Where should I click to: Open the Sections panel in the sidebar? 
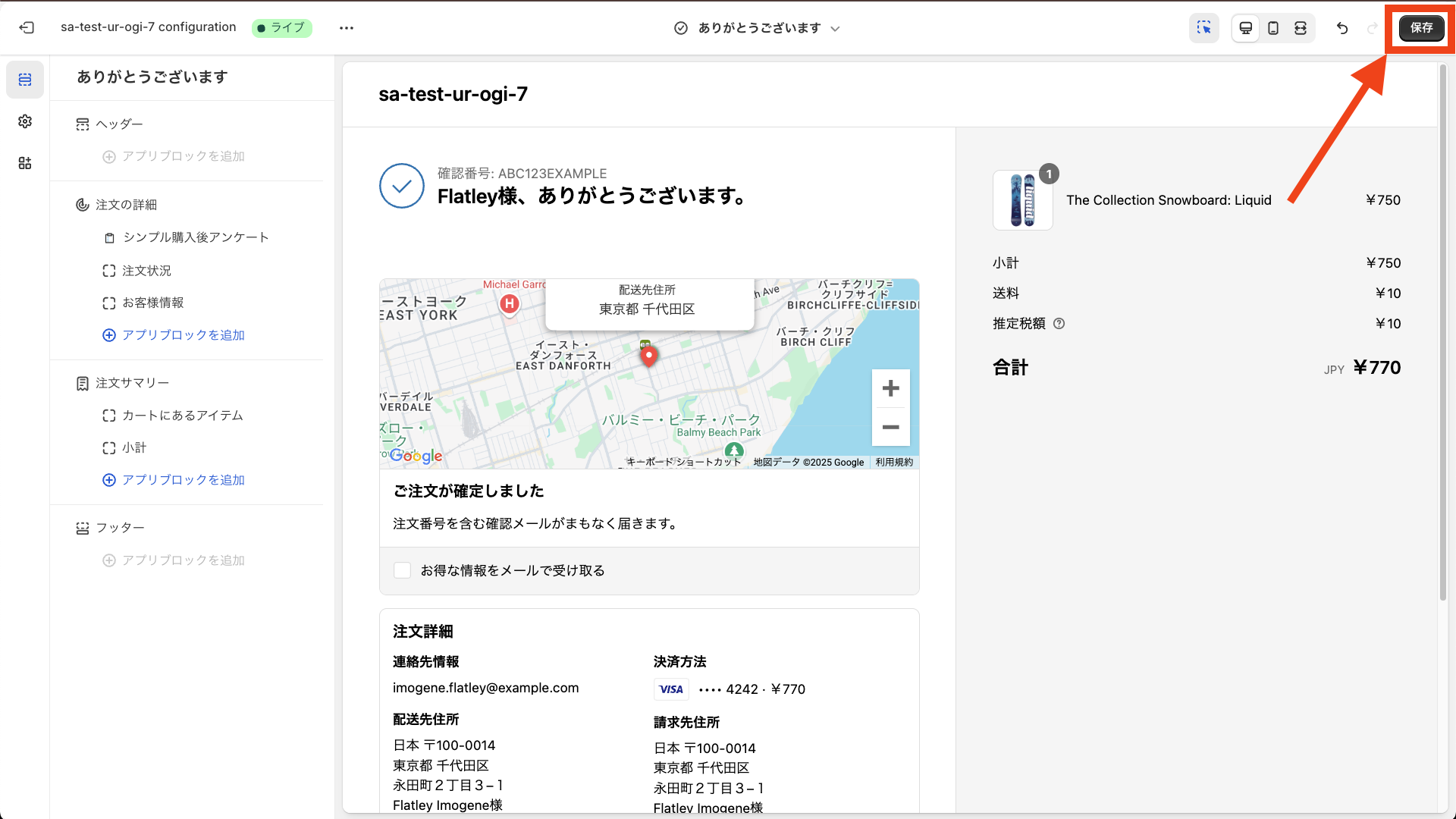tap(25, 79)
